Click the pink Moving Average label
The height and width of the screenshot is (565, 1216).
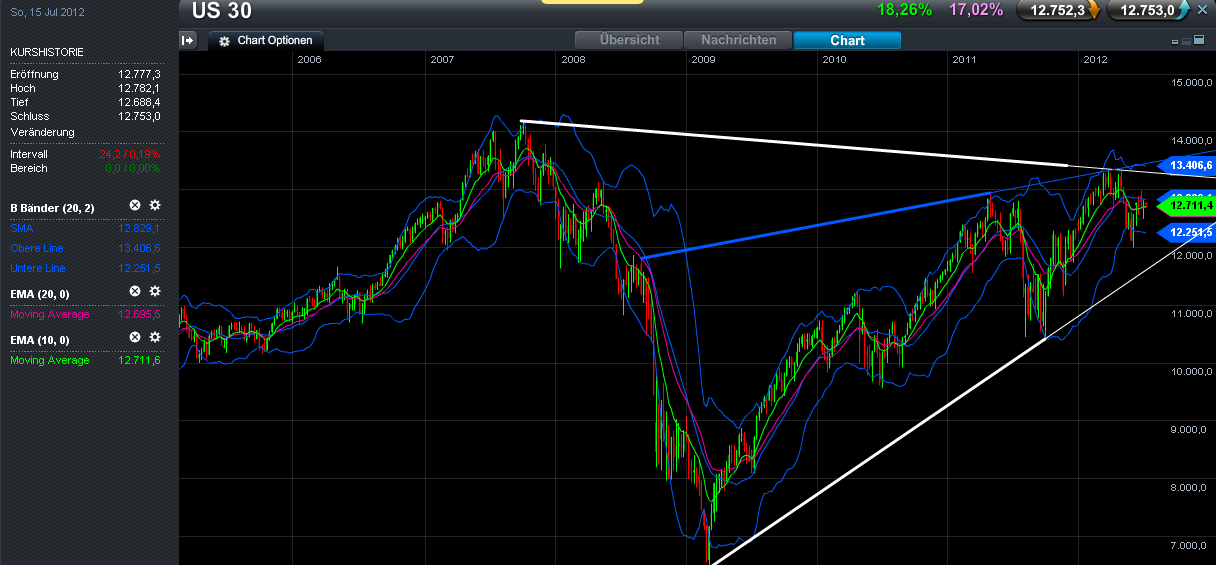(49, 314)
